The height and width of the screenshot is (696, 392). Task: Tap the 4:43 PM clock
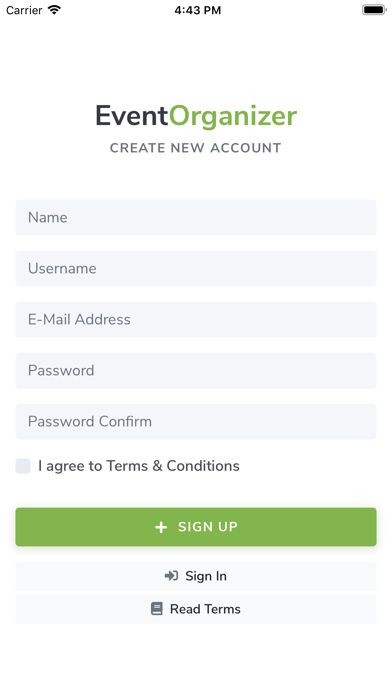(198, 10)
